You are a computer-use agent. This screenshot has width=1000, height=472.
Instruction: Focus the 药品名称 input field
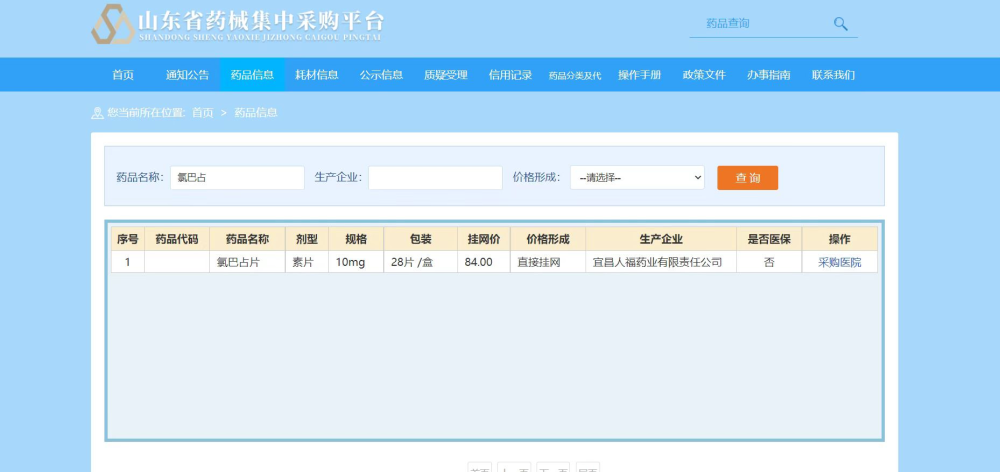tap(237, 178)
